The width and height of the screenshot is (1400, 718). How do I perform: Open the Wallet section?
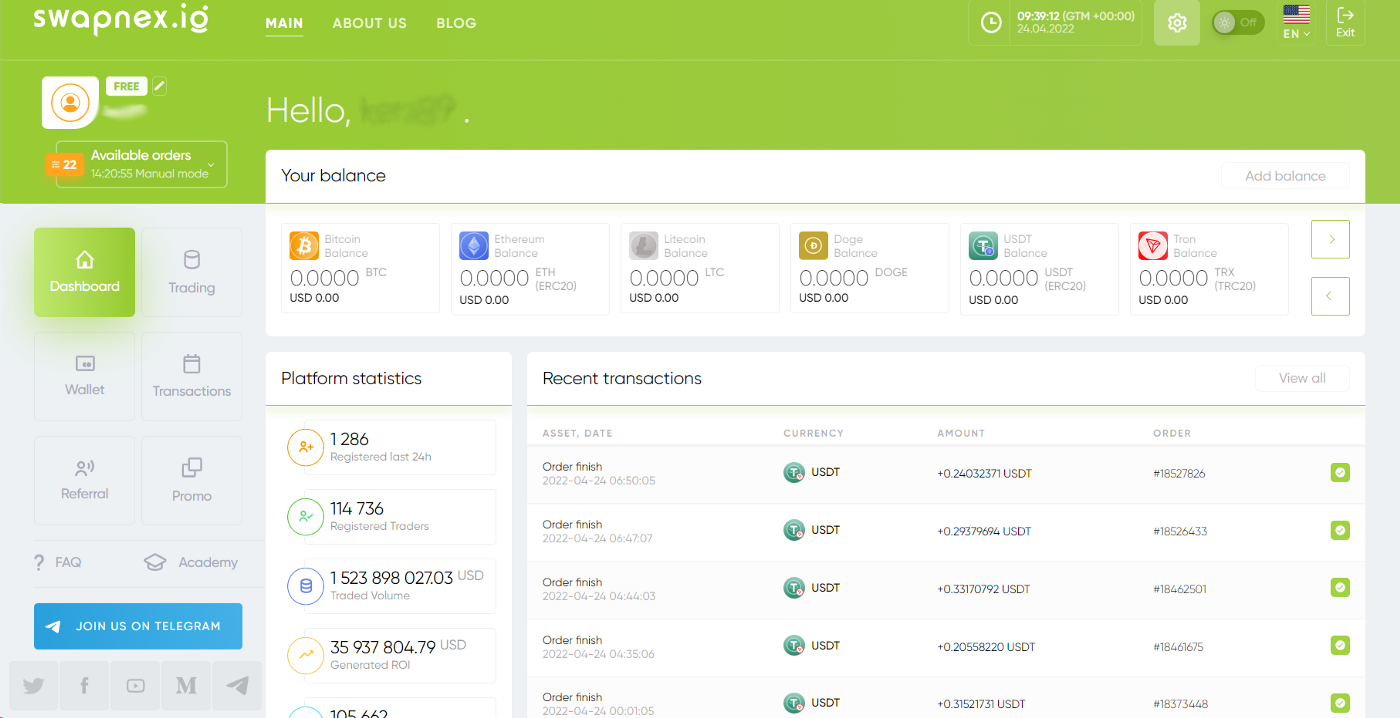(84, 376)
